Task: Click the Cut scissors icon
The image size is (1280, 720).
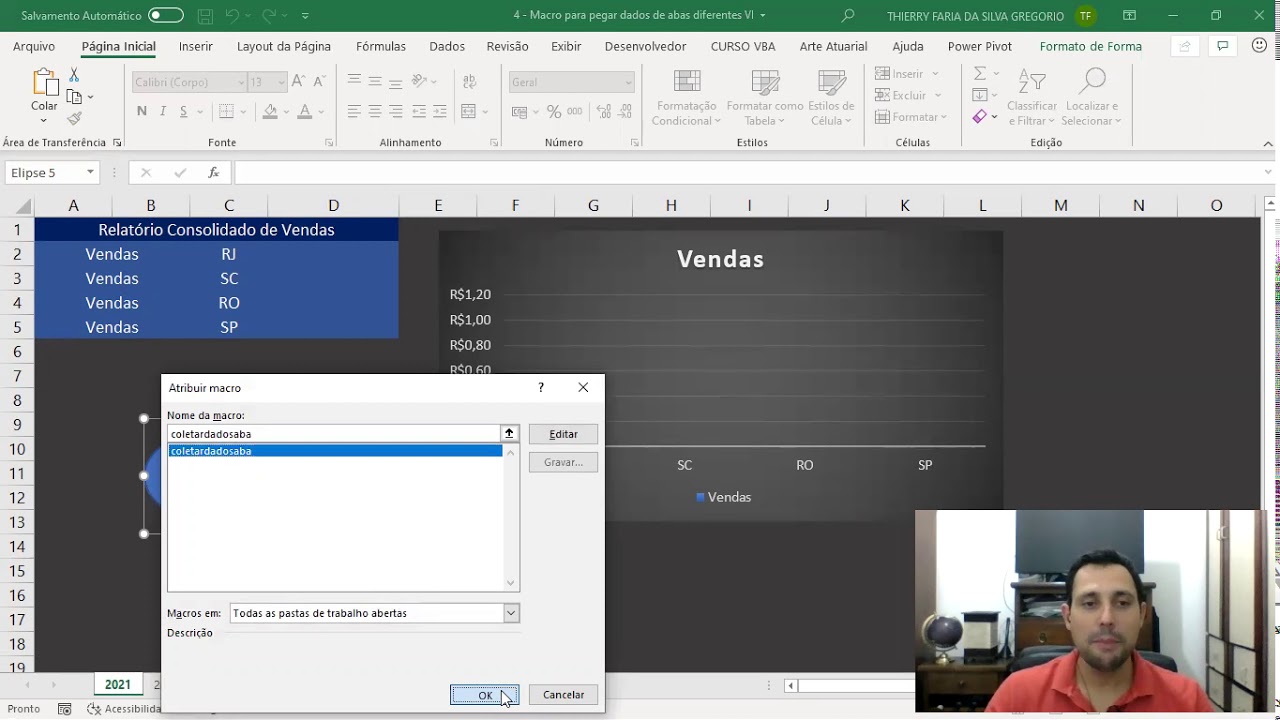Action: tap(74, 76)
